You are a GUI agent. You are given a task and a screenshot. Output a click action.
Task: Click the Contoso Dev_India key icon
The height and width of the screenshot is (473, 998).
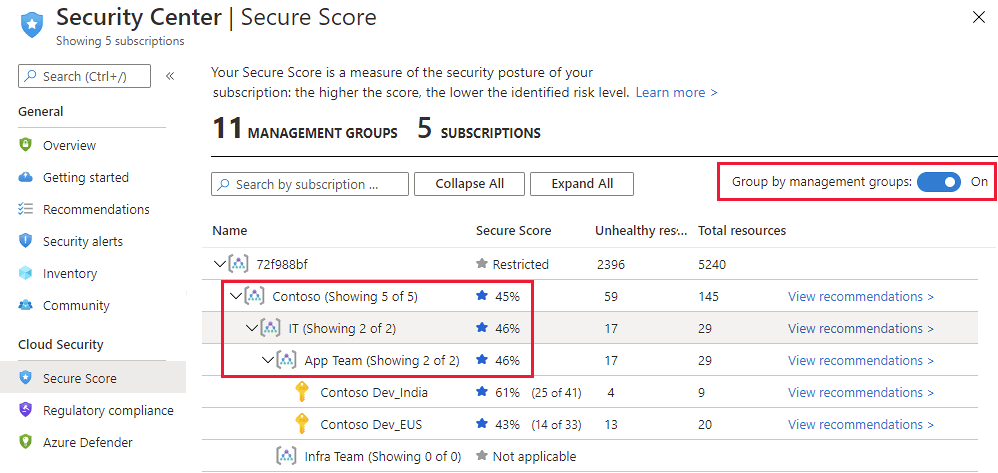click(302, 392)
